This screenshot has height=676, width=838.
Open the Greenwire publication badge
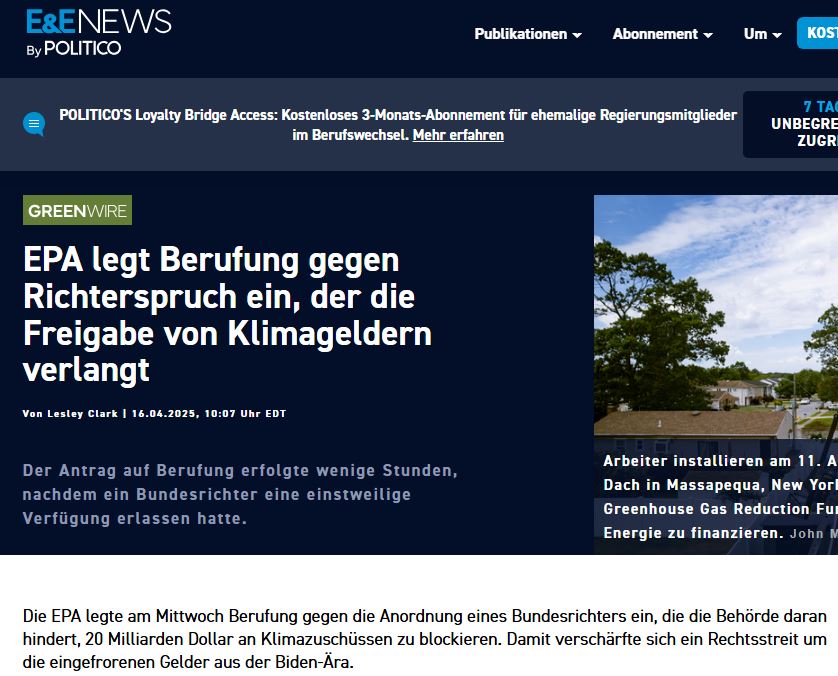click(77, 210)
